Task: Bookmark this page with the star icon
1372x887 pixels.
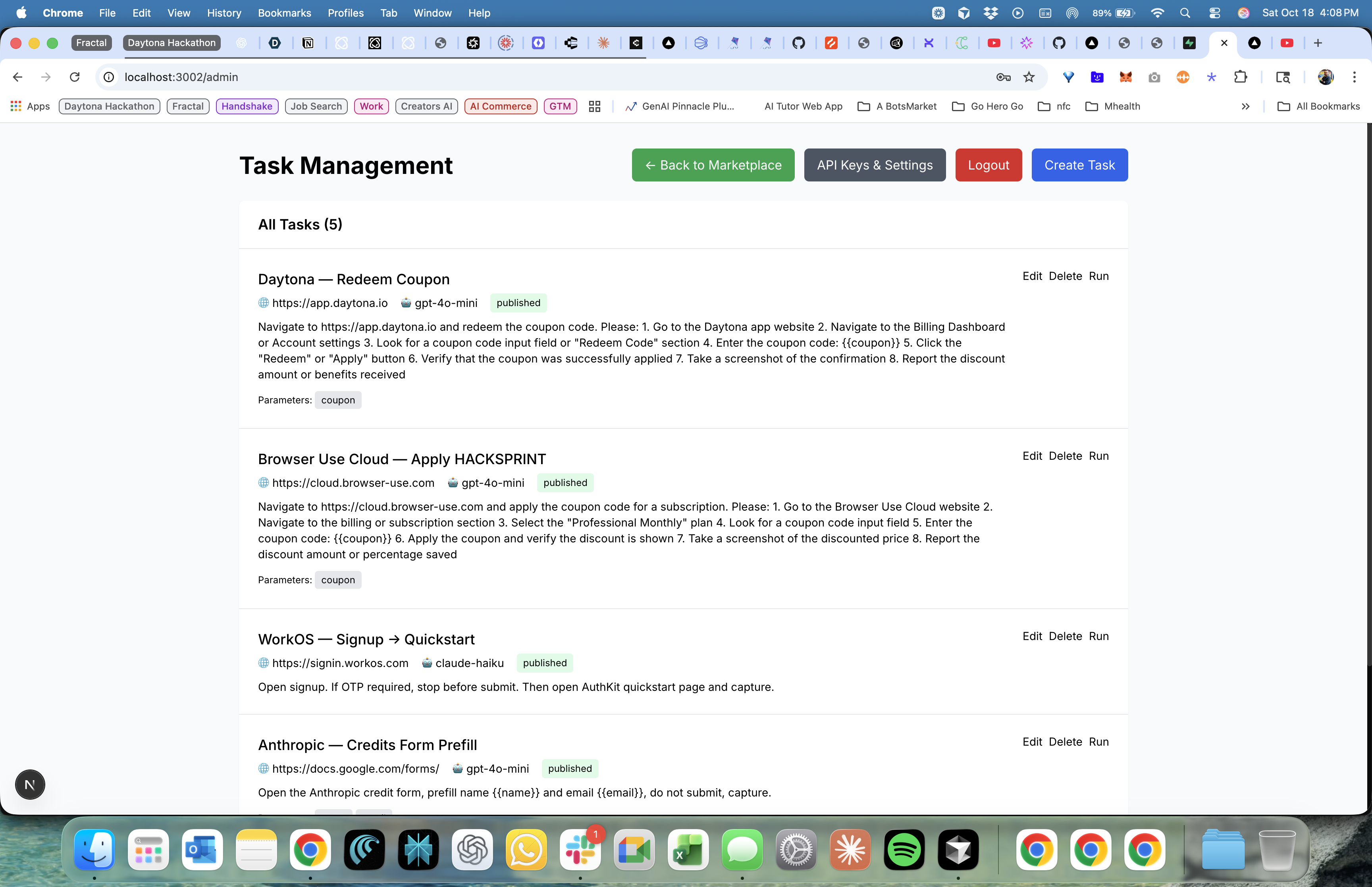Action: pos(1029,77)
